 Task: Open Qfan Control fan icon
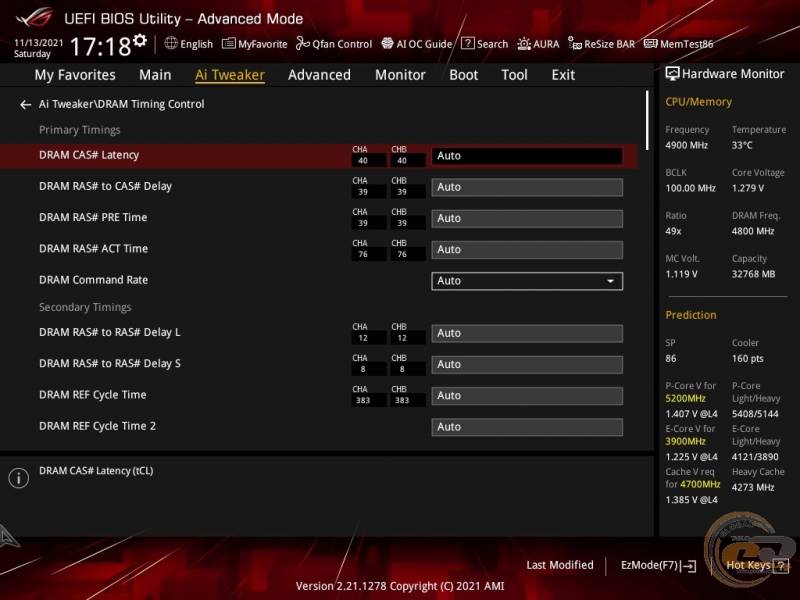point(303,43)
